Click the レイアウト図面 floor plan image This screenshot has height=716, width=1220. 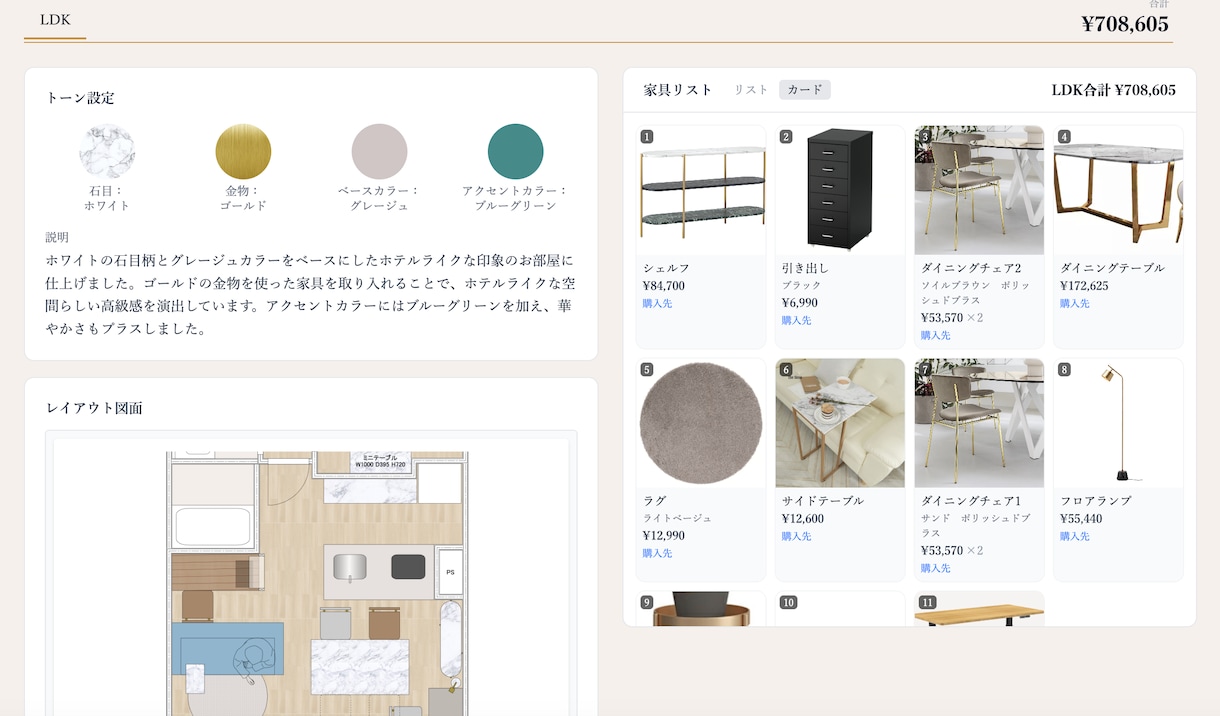point(311,577)
